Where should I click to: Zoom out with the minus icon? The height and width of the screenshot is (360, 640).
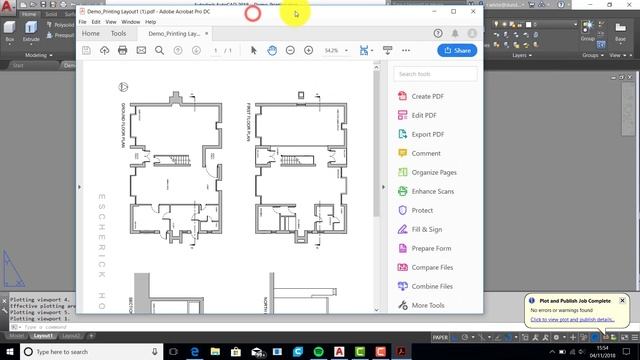[290, 50]
